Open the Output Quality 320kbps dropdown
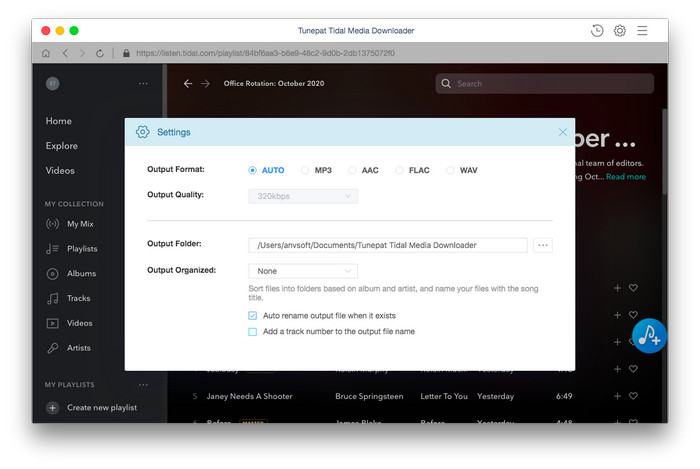This screenshot has width=700, height=469. (x=303, y=196)
